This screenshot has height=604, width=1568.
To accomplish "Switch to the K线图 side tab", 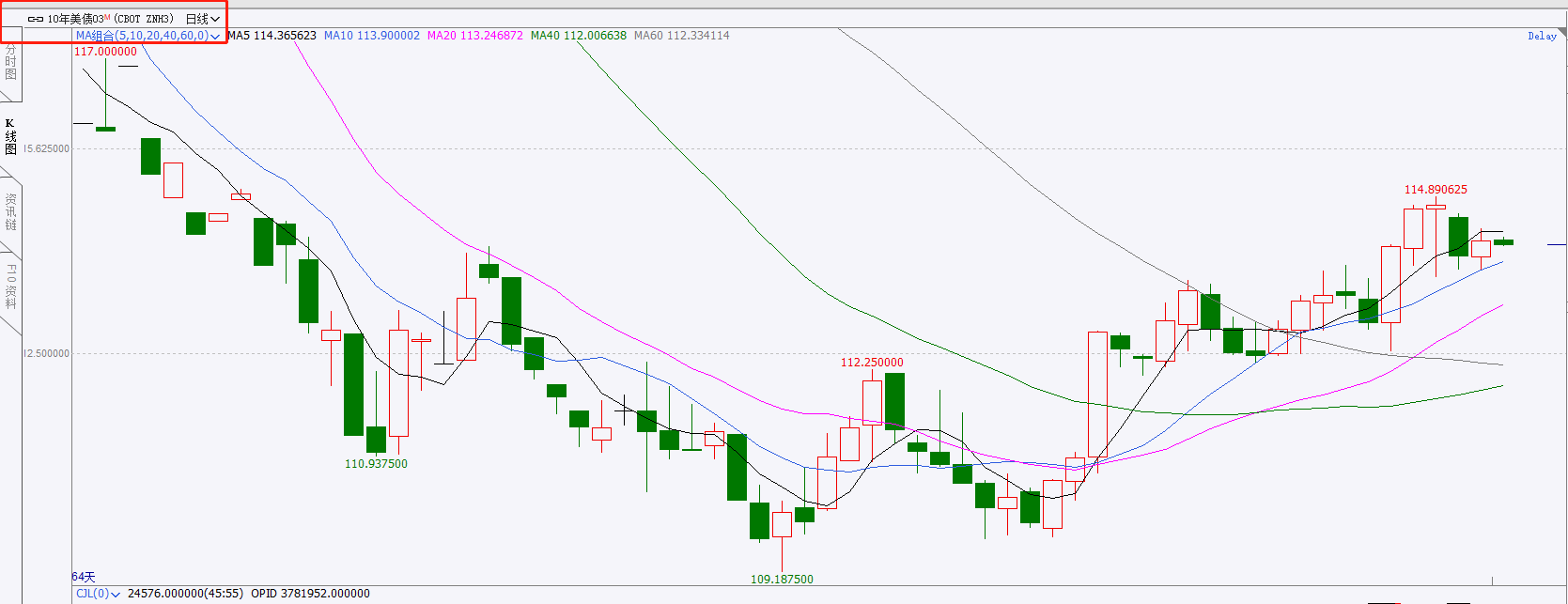I will (x=11, y=136).
